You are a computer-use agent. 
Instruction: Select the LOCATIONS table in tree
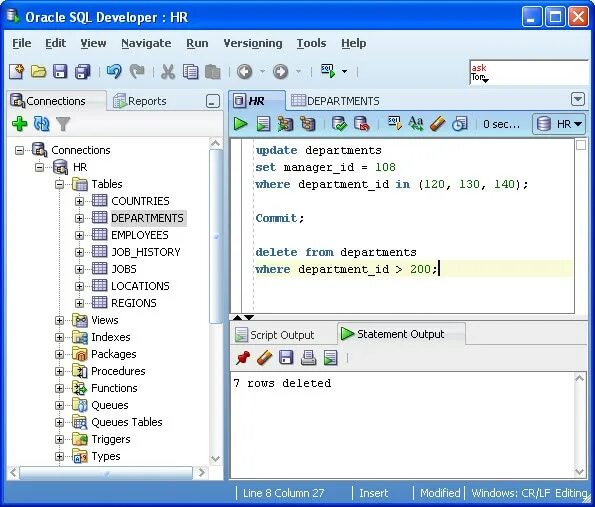pyautogui.click(x=140, y=286)
